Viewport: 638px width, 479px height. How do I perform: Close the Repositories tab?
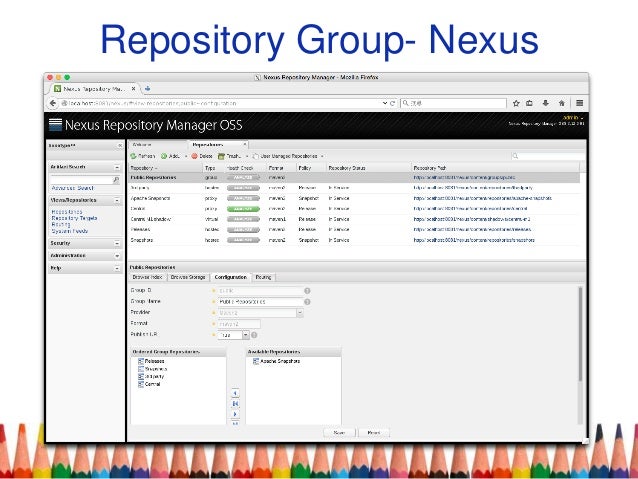point(245,144)
